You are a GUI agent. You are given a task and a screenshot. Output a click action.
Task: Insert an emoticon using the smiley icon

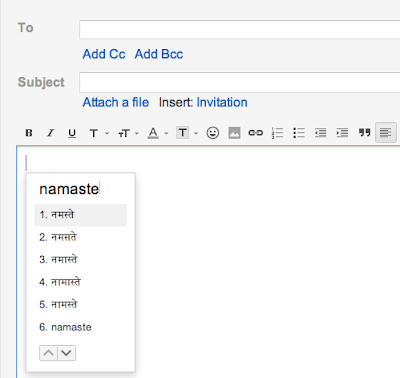coord(213,133)
